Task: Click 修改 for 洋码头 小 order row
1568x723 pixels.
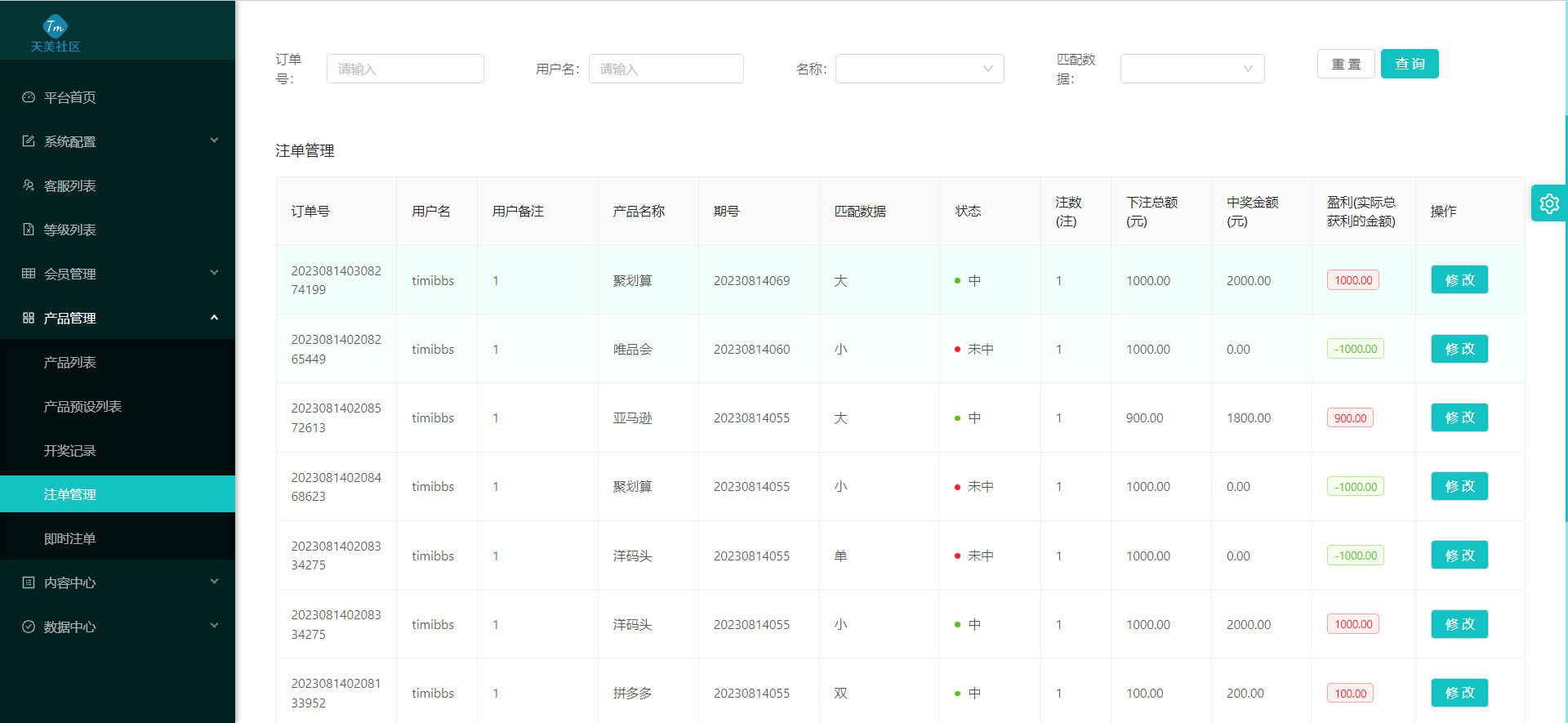Action: [1459, 624]
